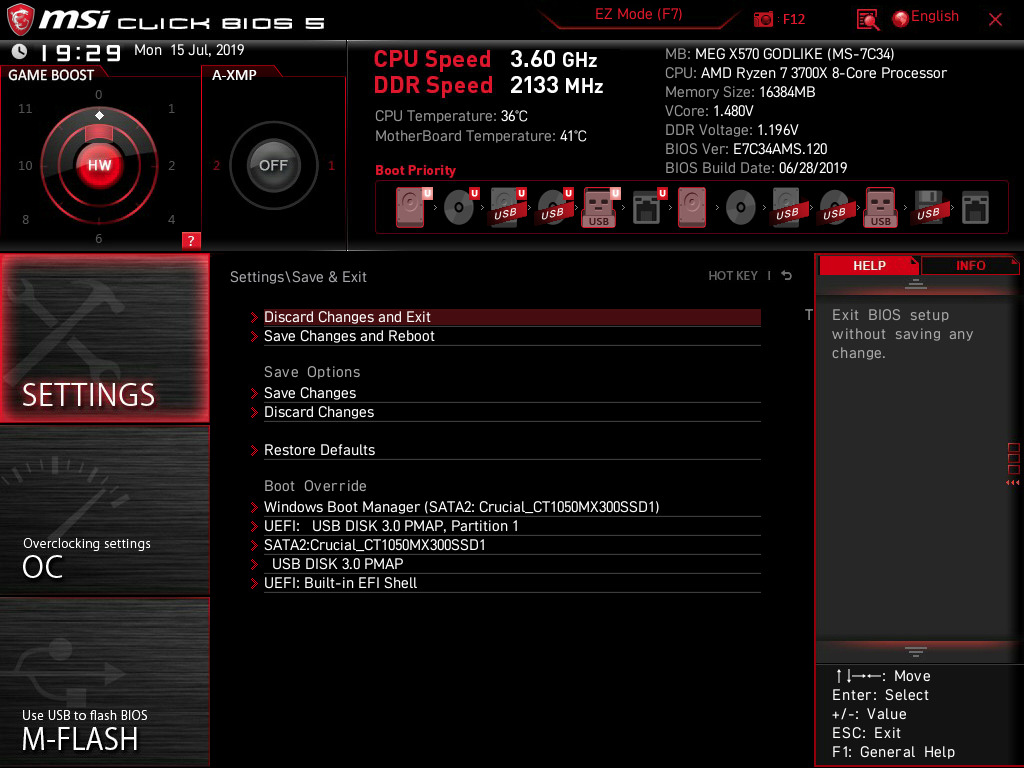The height and width of the screenshot is (768, 1024).
Task: Toggle the Game Boost HW knob
Action: tap(99, 165)
